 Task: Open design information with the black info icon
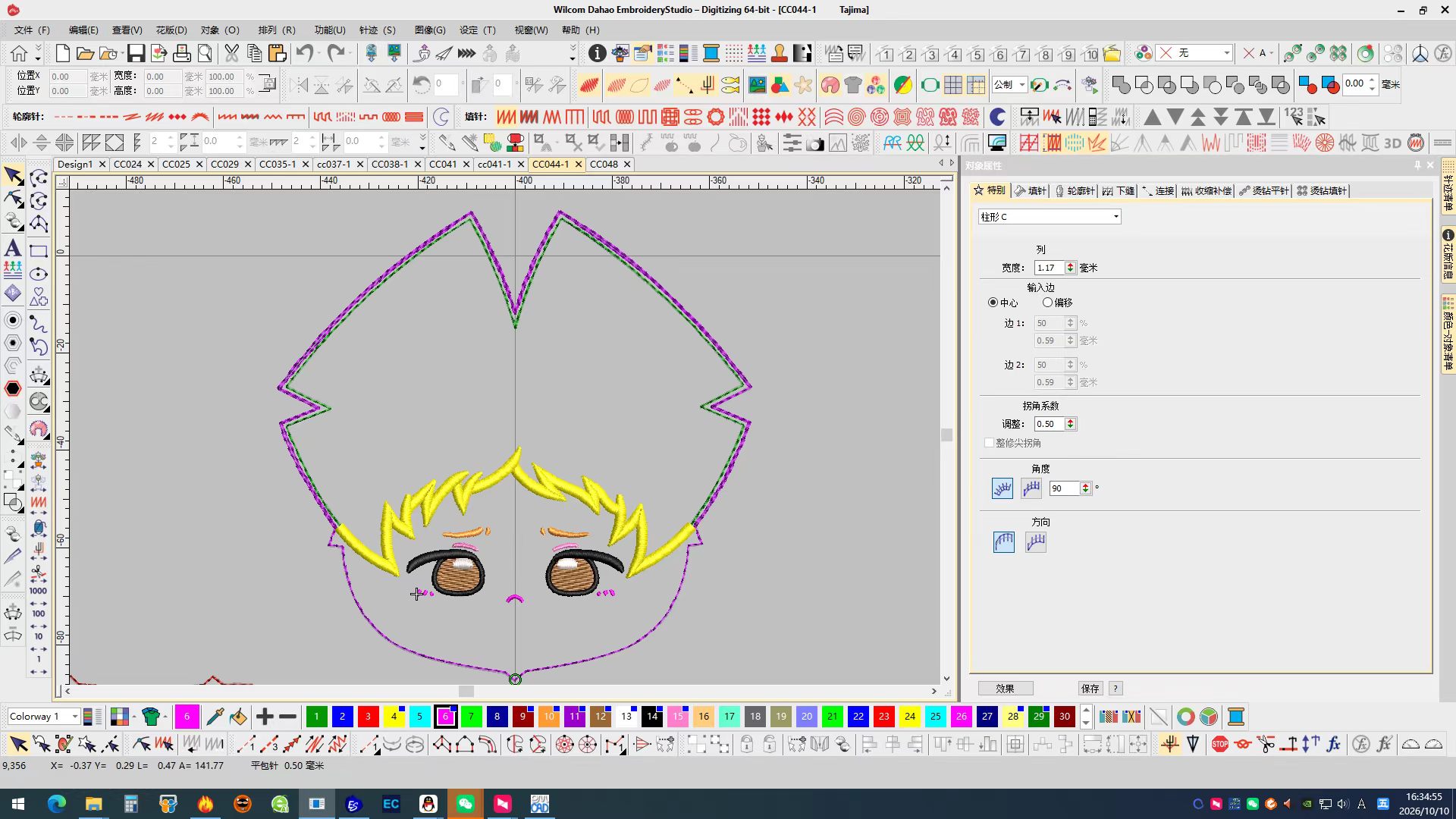[x=598, y=53]
